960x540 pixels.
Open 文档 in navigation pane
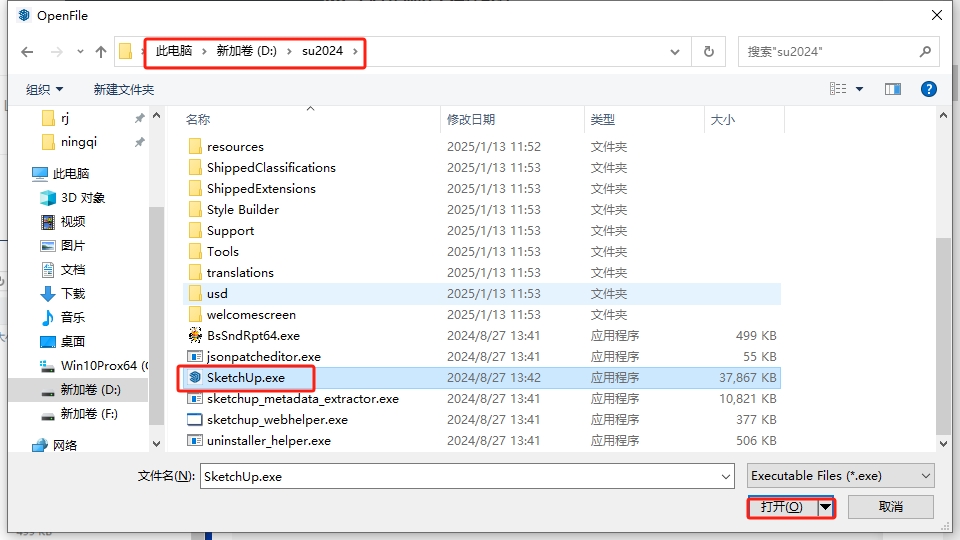[x=72, y=269]
